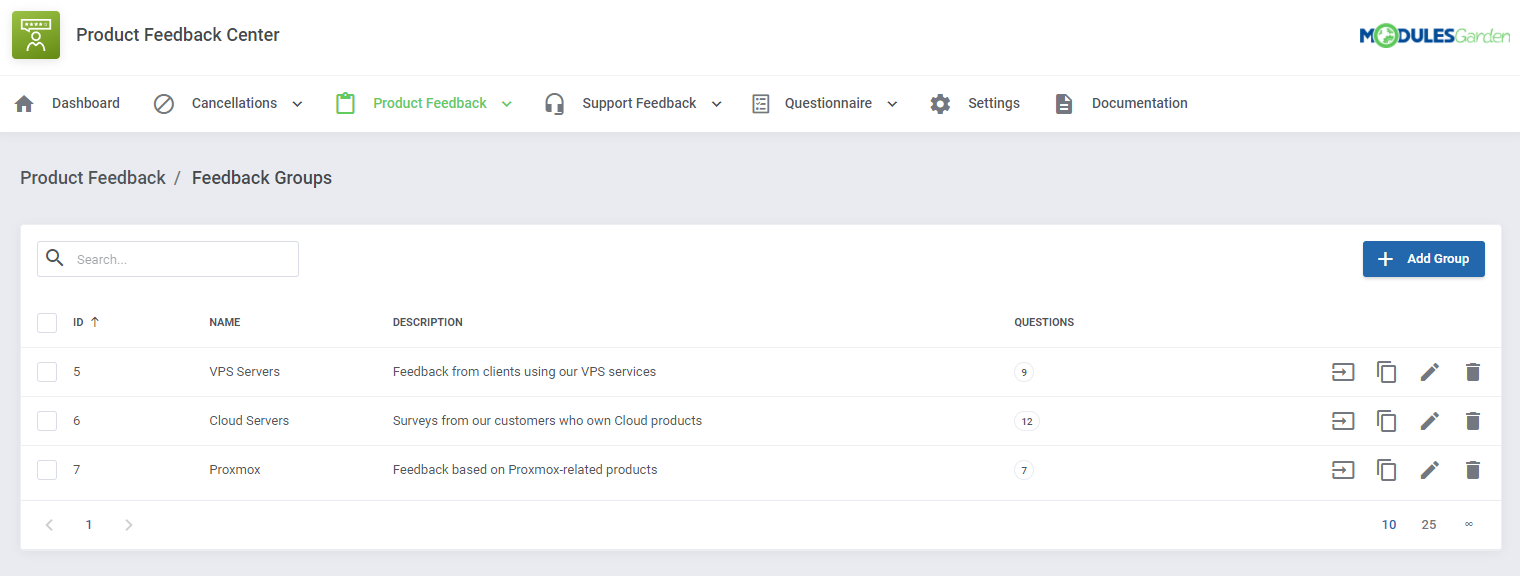Expand the Product Feedback dropdown

pos(507,103)
